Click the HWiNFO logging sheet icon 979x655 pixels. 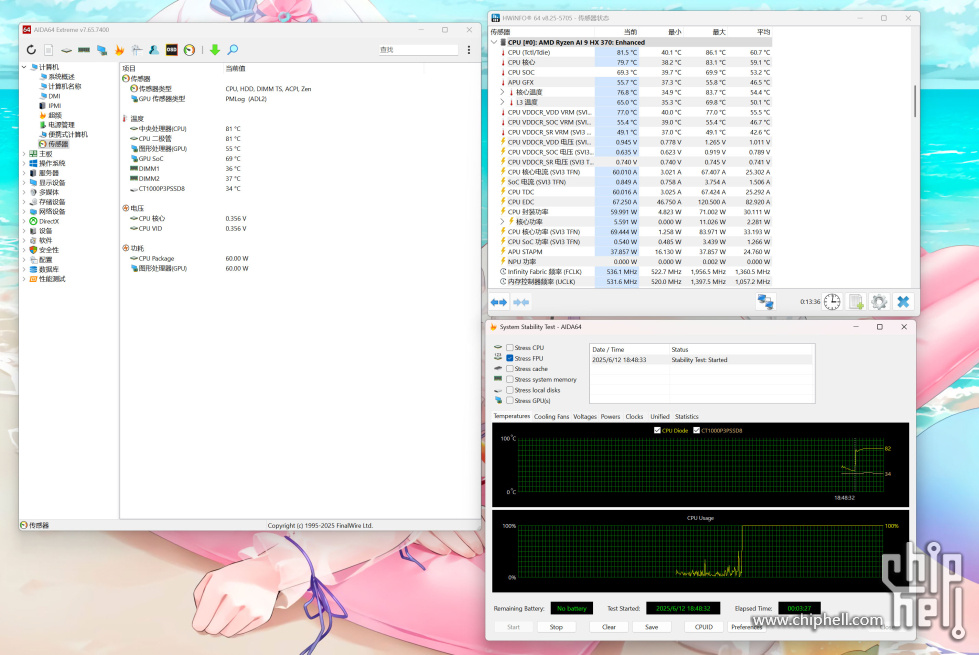point(856,302)
